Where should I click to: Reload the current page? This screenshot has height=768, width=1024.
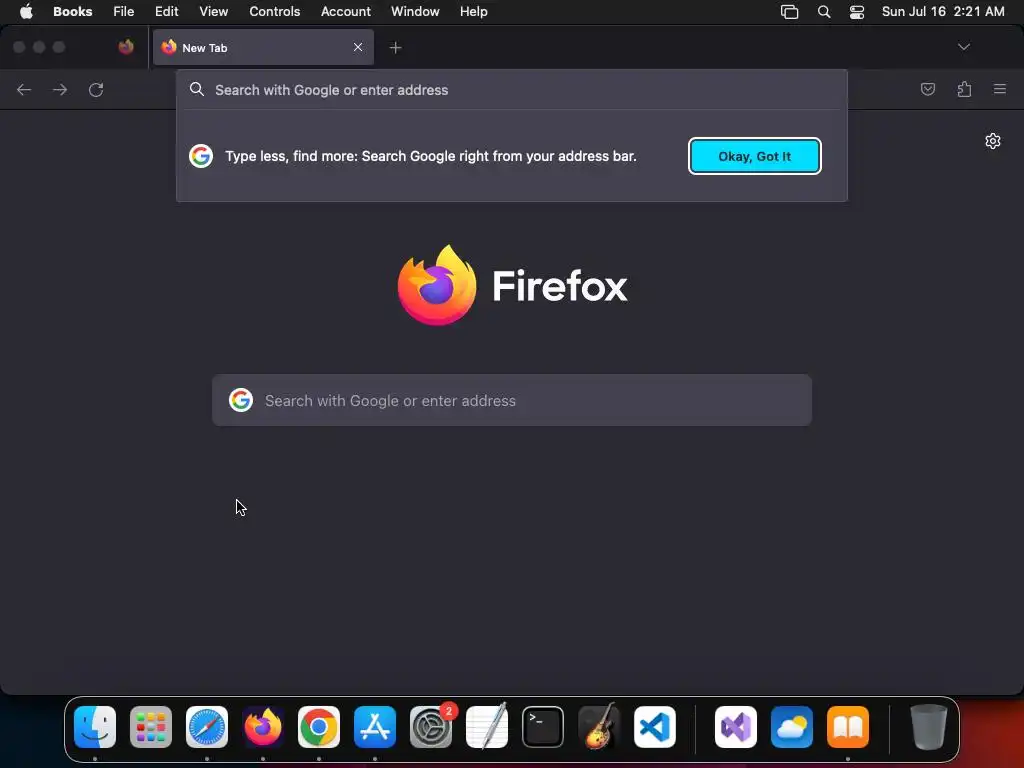tap(96, 89)
